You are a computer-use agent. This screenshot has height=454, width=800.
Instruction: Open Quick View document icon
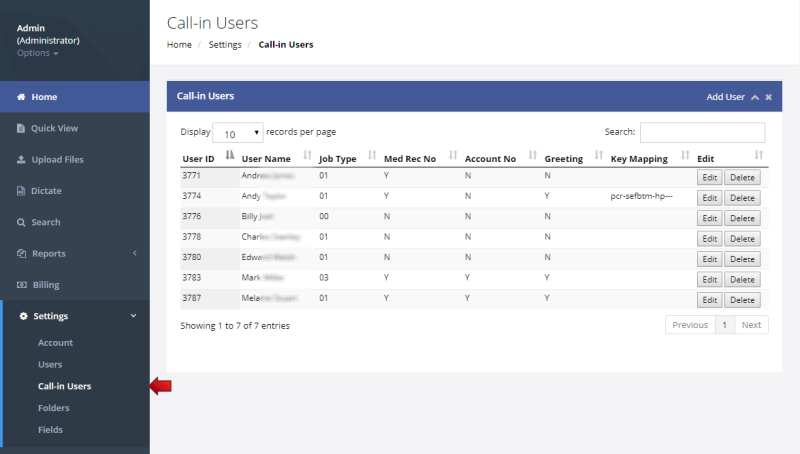(x=21, y=128)
